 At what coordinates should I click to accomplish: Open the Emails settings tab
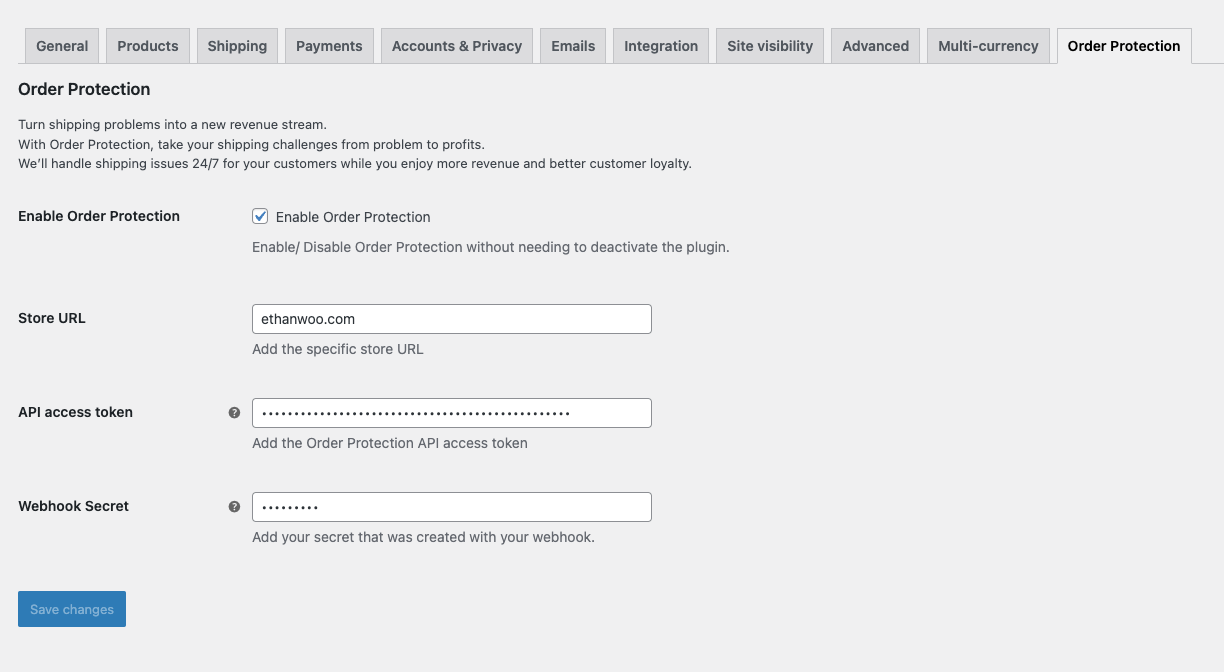pos(573,45)
